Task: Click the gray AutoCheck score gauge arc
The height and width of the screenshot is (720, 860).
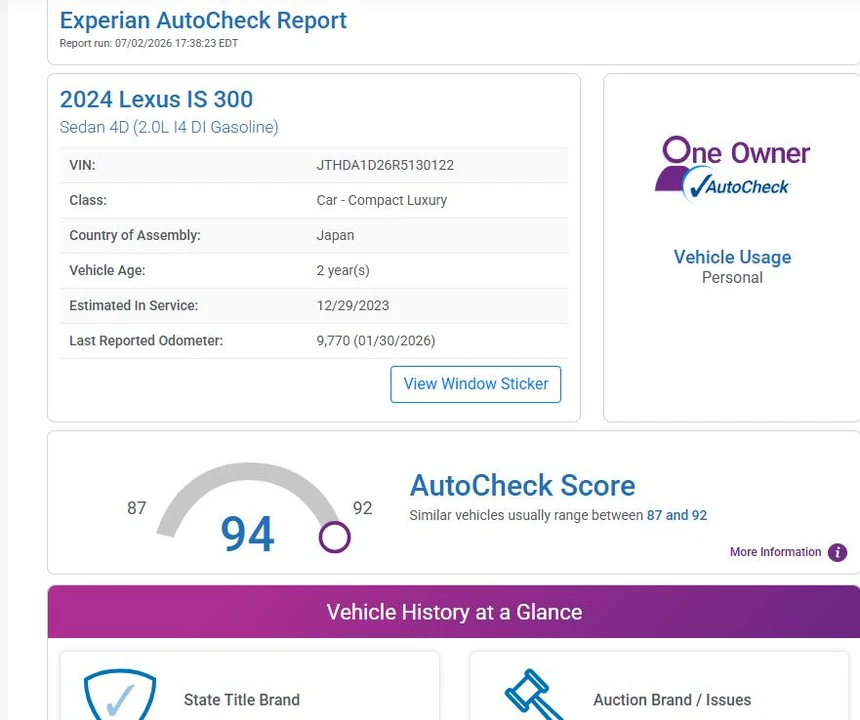Action: tap(248, 473)
